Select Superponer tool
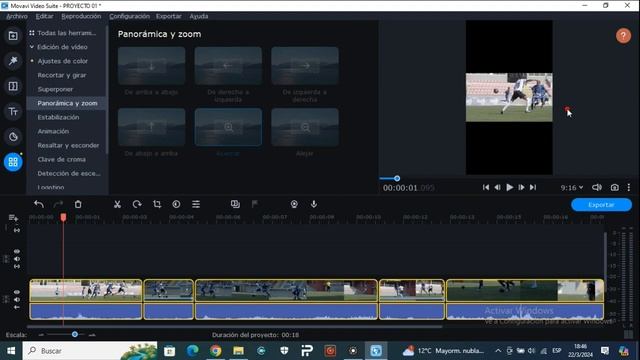The image size is (640, 360). 55,89
